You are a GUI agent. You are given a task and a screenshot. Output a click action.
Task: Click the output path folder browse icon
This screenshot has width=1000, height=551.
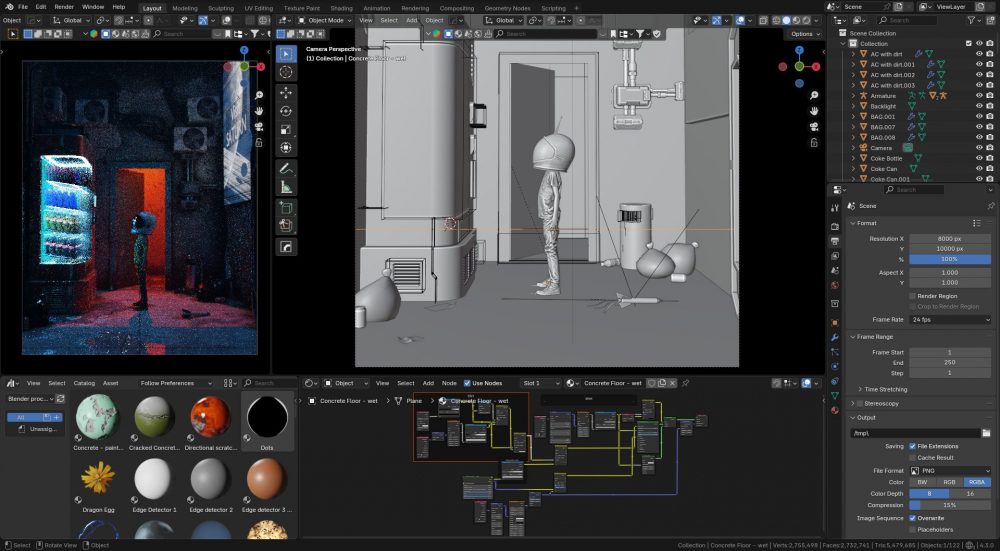point(986,433)
